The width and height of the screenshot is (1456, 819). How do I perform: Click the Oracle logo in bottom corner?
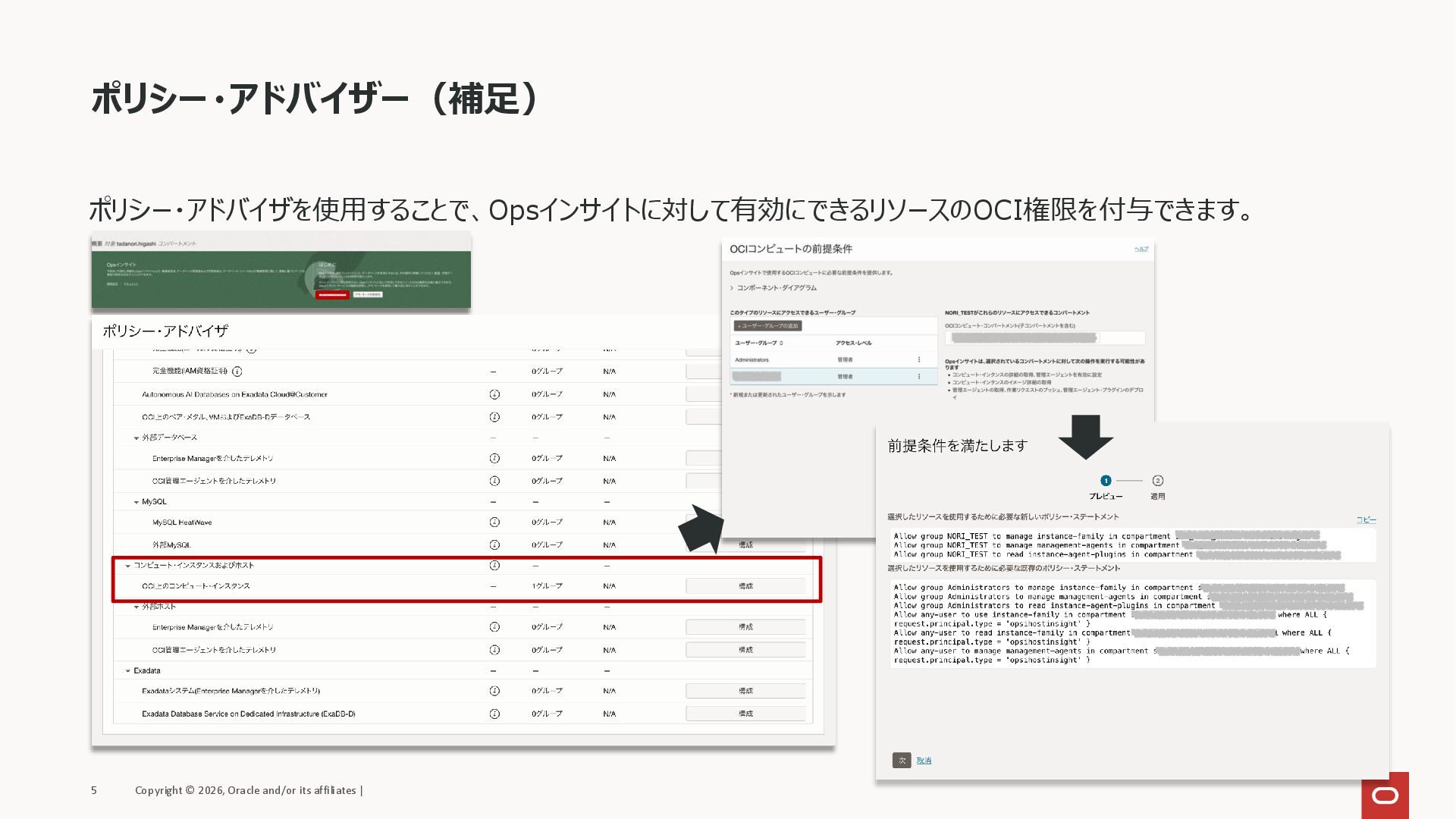click(1385, 795)
